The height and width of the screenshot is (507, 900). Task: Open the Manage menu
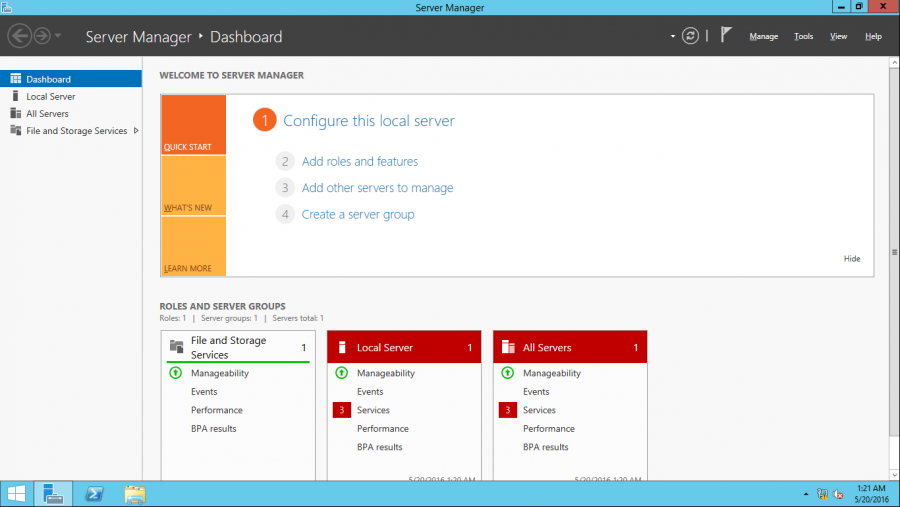pos(763,36)
